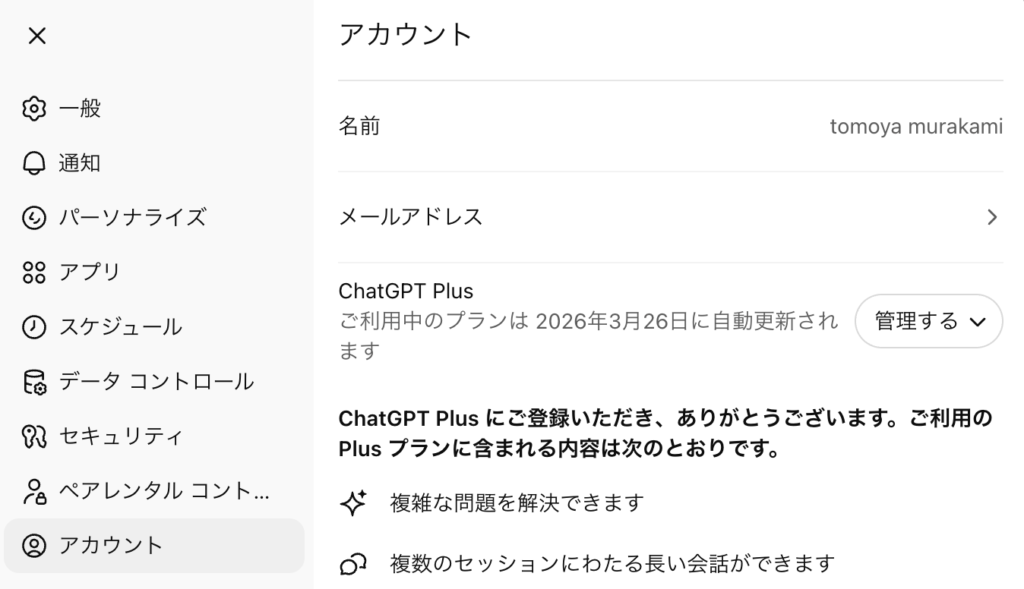
Task: Click the name tomoya murakami
Action: pyautogui.click(x=915, y=127)
